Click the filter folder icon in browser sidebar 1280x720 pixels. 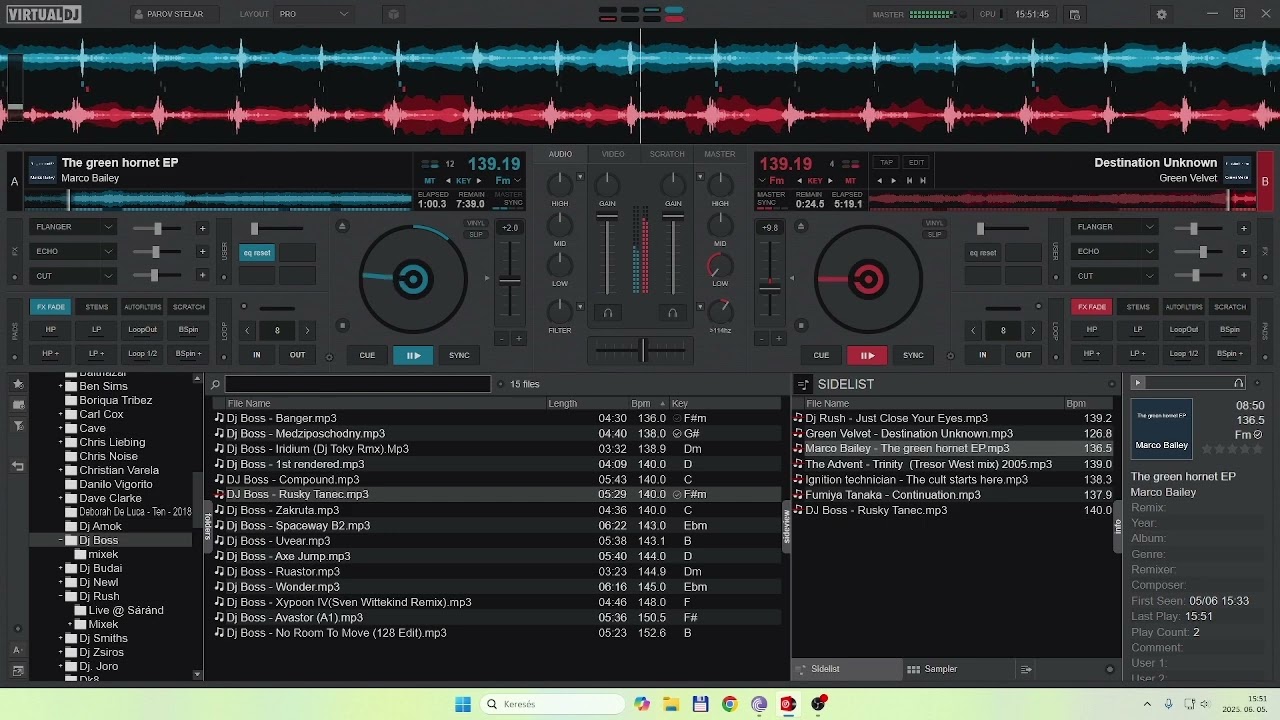(x=17, y=426)
